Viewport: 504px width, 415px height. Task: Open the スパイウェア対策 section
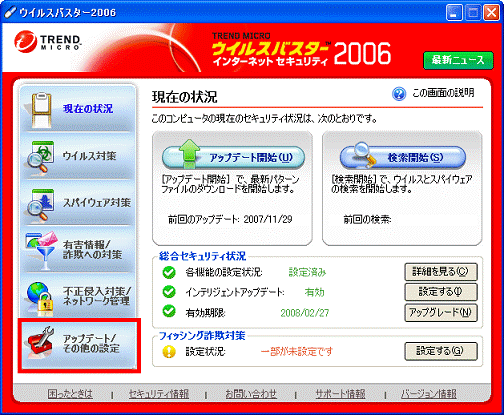click(78, 203)
